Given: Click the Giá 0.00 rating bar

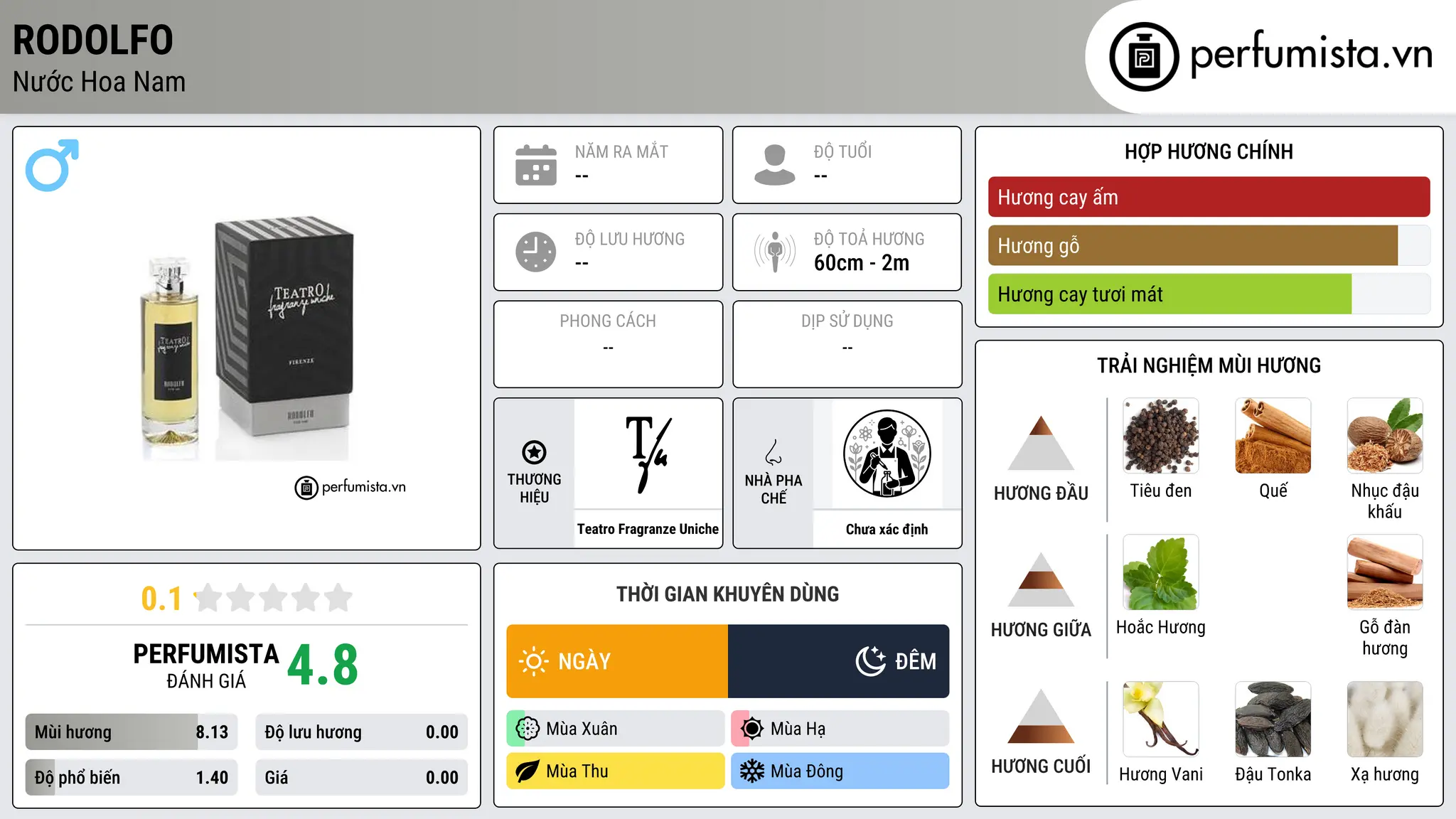Looking at the screenshot, I should coord(361,778).
